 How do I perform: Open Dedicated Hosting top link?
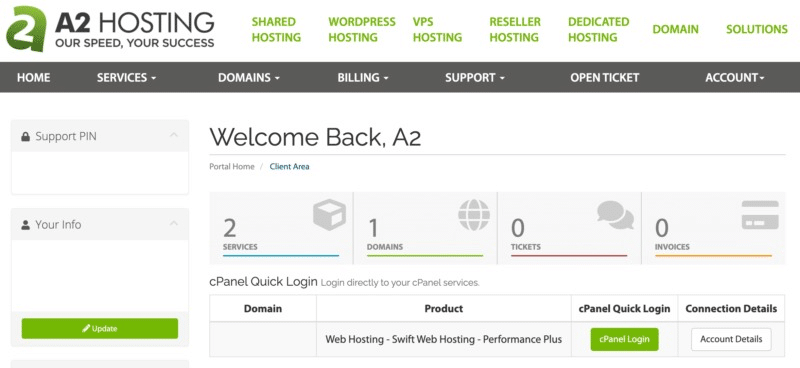(598, 30)
